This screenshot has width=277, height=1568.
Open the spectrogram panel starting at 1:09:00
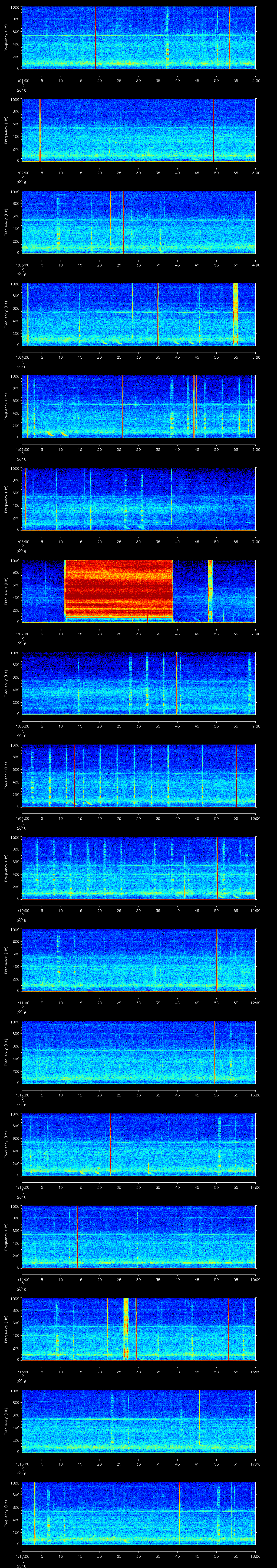coord(138,775)
